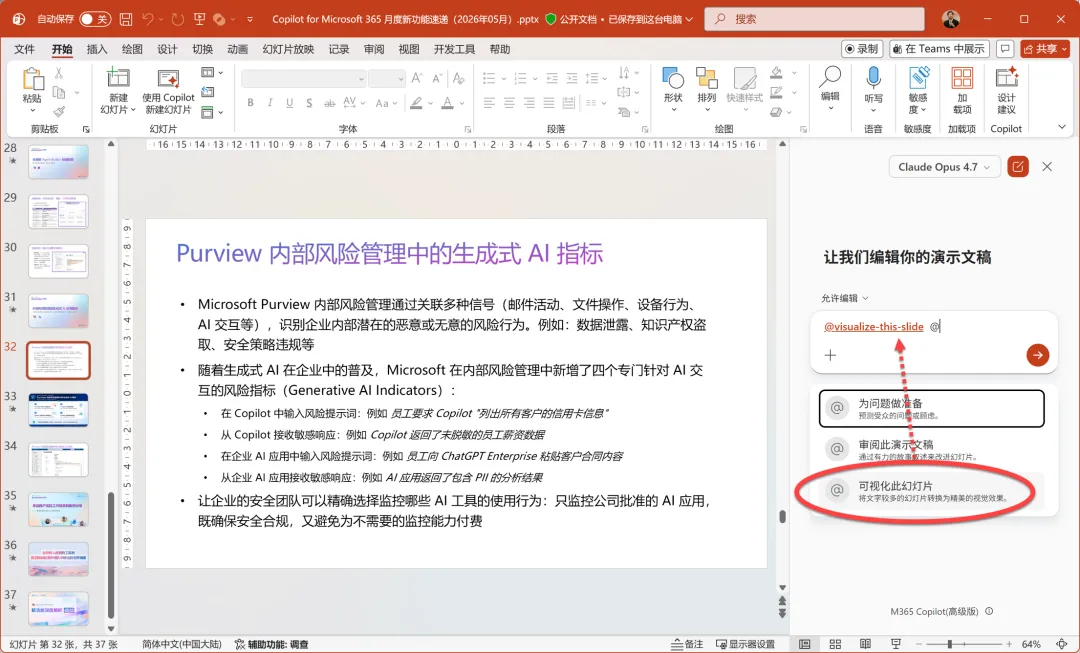Image resolution: width=1080 pixels, height=653 pixels.
Task: Toggle underline formatting
Action: [x=289, y=103]
